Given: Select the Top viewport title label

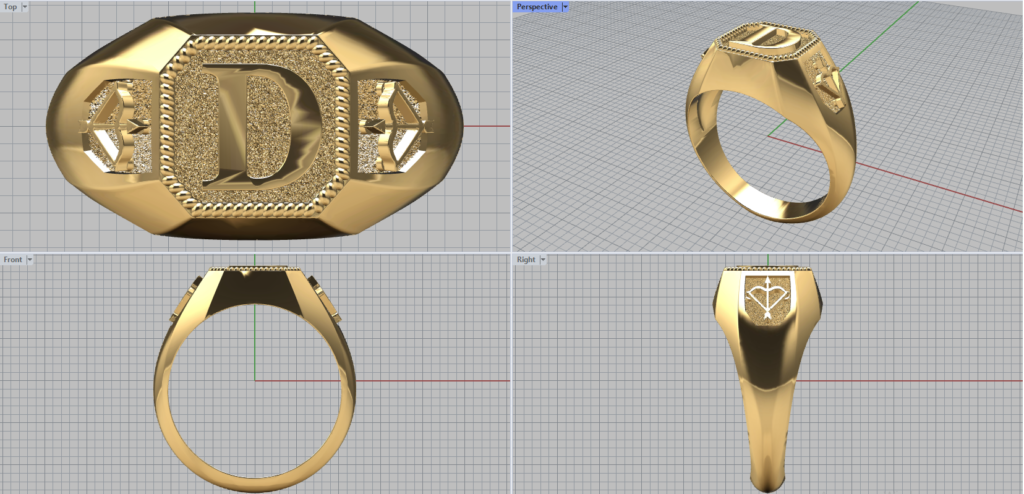Looking at the screenshot, I should point(10,7).
